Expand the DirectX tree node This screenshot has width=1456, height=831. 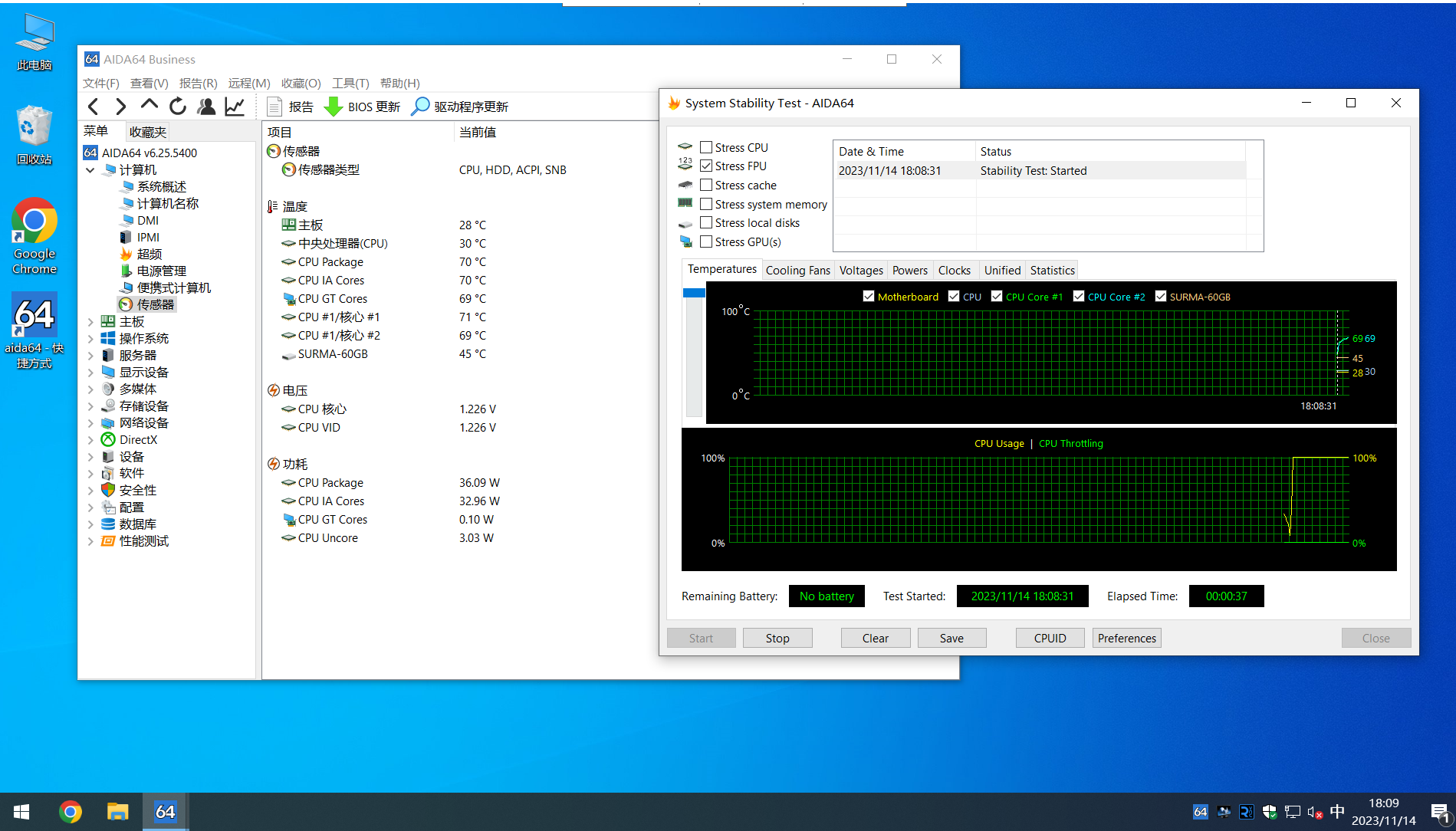coord(90,439)
